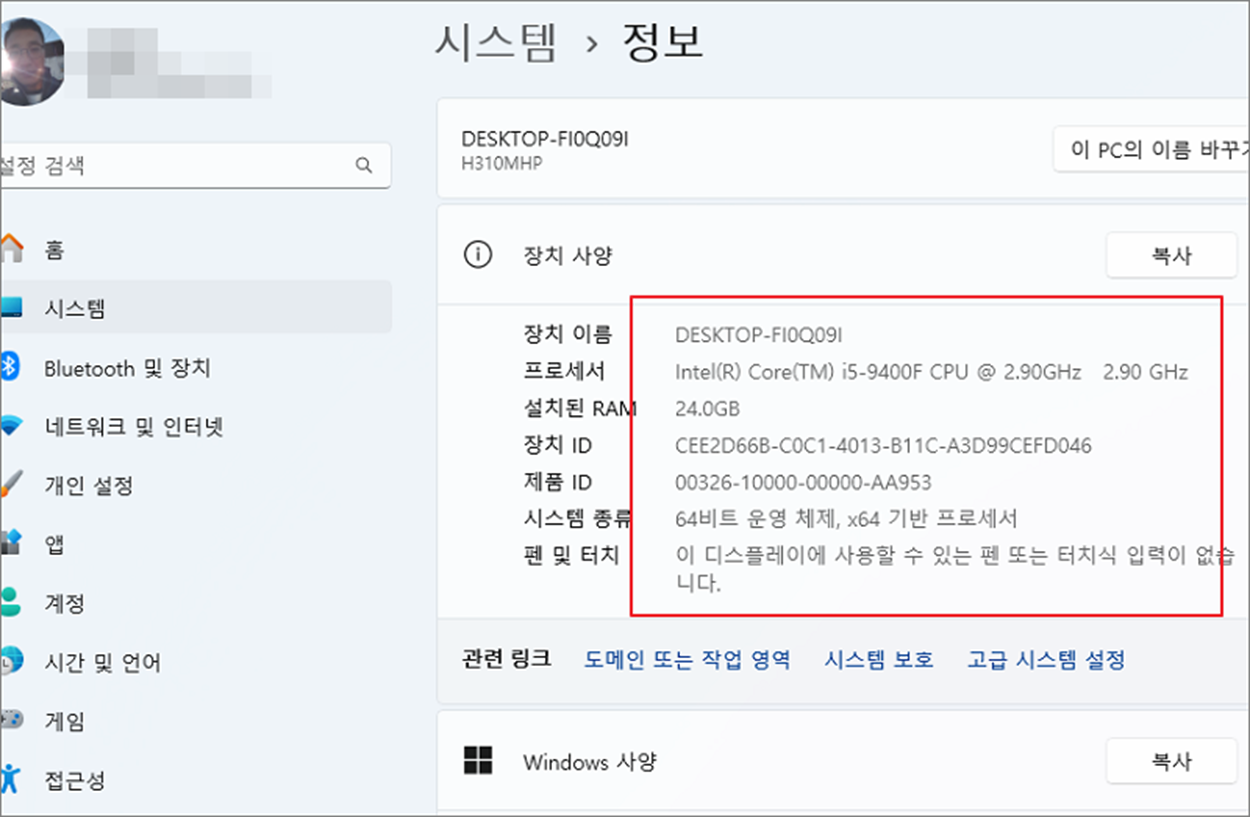Click the 개인 설정 paintbrush icon
This screenshot has height=817, width=1250.
[x=10, y=486]
